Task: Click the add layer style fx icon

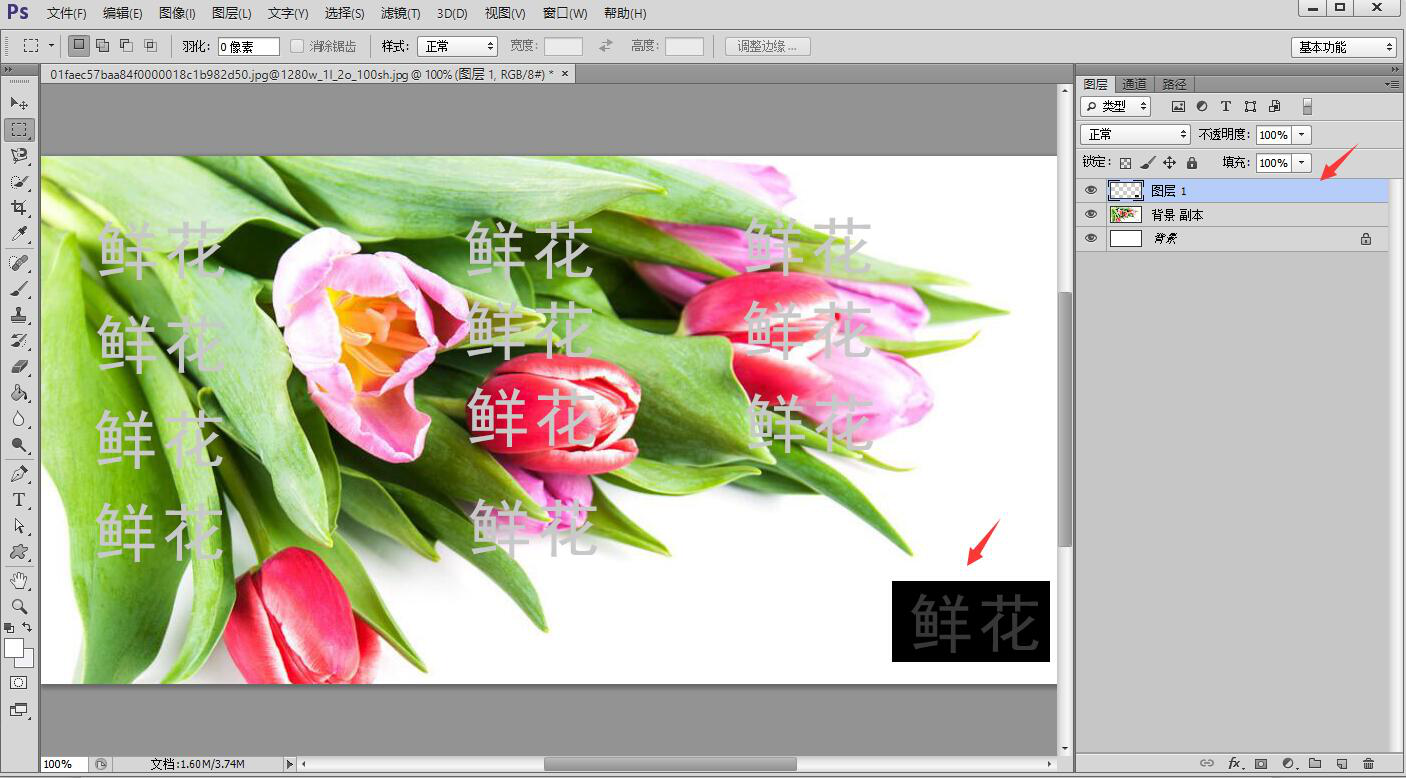Action: pyautogui.click(x=1234, y=764)
